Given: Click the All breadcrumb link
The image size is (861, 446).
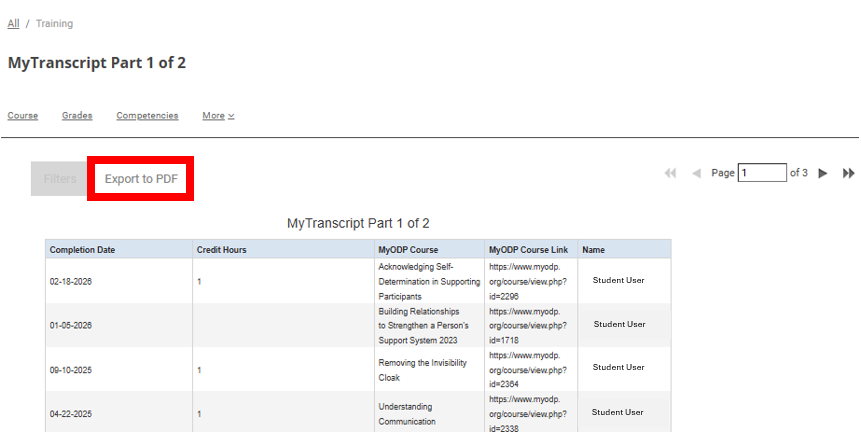Looking at the screenshot, I should [13, 23].
